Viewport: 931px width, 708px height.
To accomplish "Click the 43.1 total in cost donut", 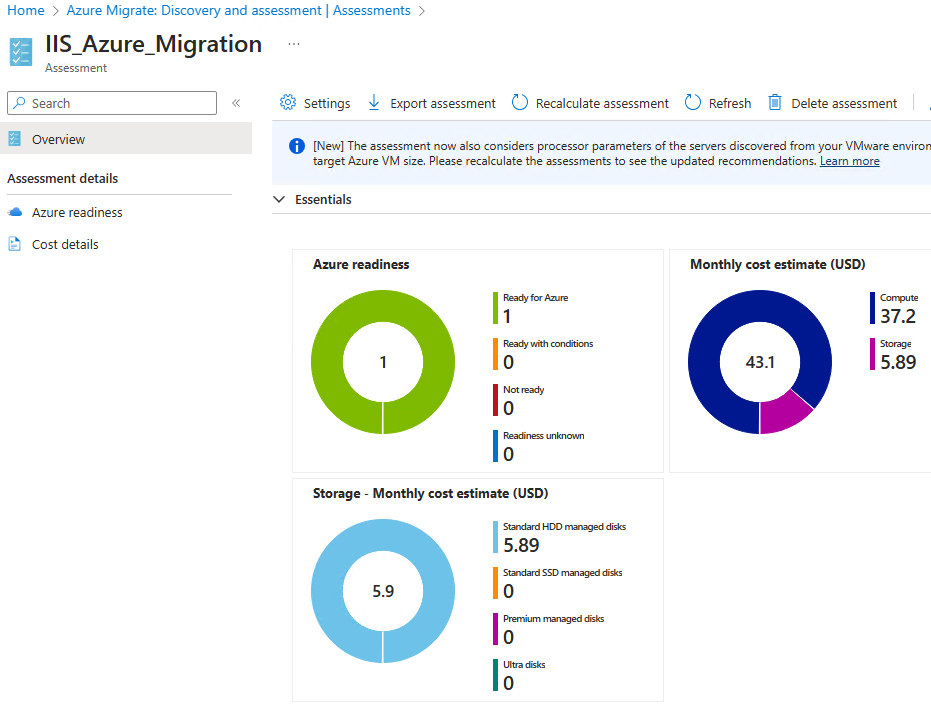I will coord(760,362).
